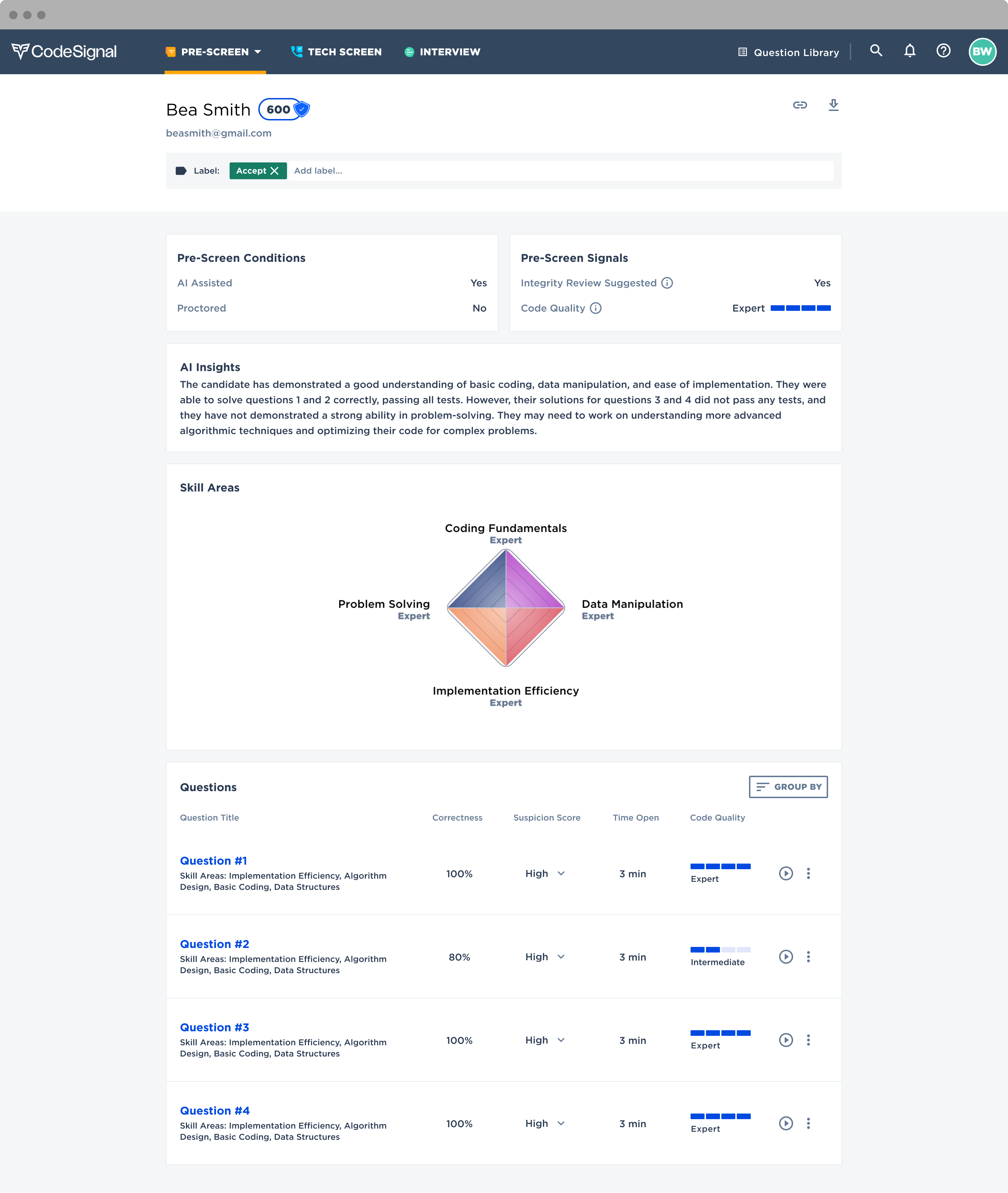Click the copy link icon

click(799, 105)
